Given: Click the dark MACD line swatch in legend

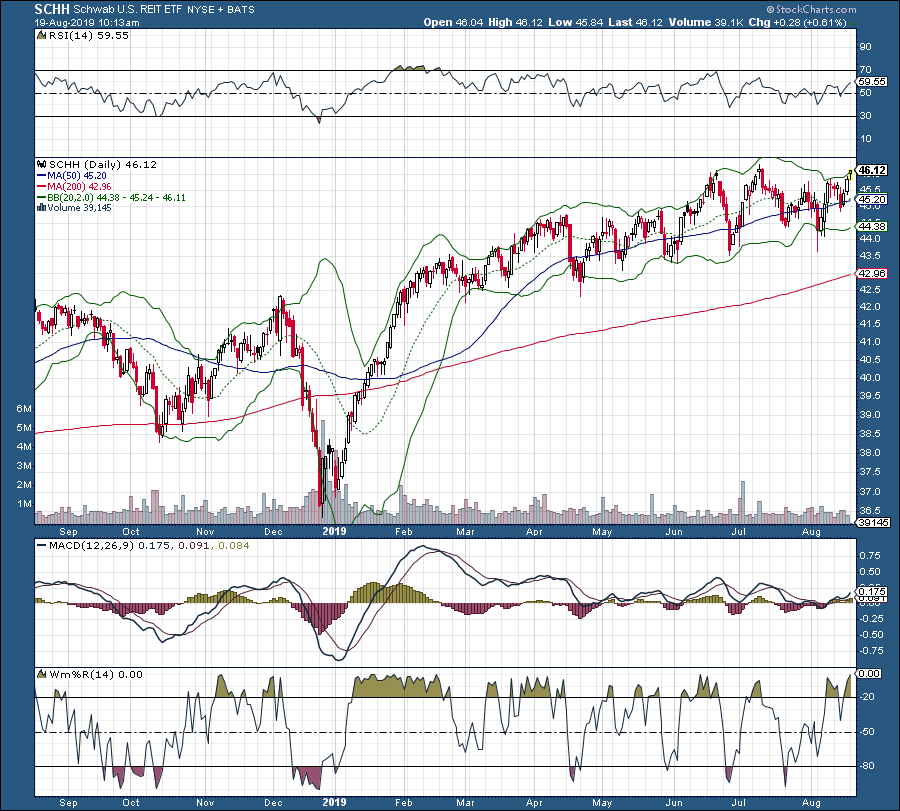Looking at the screenshot, I should tap(41, 545).
